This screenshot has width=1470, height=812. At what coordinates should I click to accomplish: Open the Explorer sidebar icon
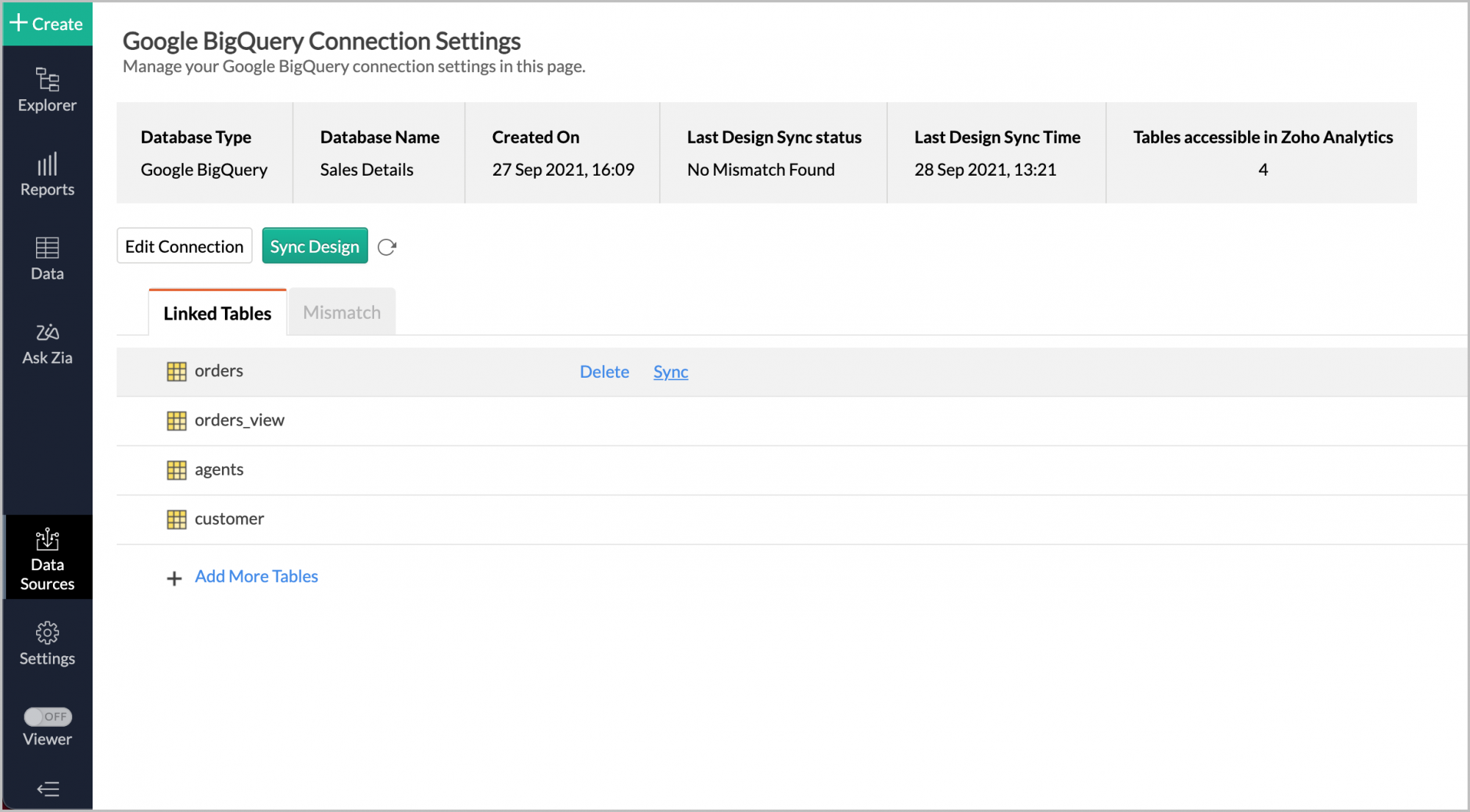(x=47, y=90)
